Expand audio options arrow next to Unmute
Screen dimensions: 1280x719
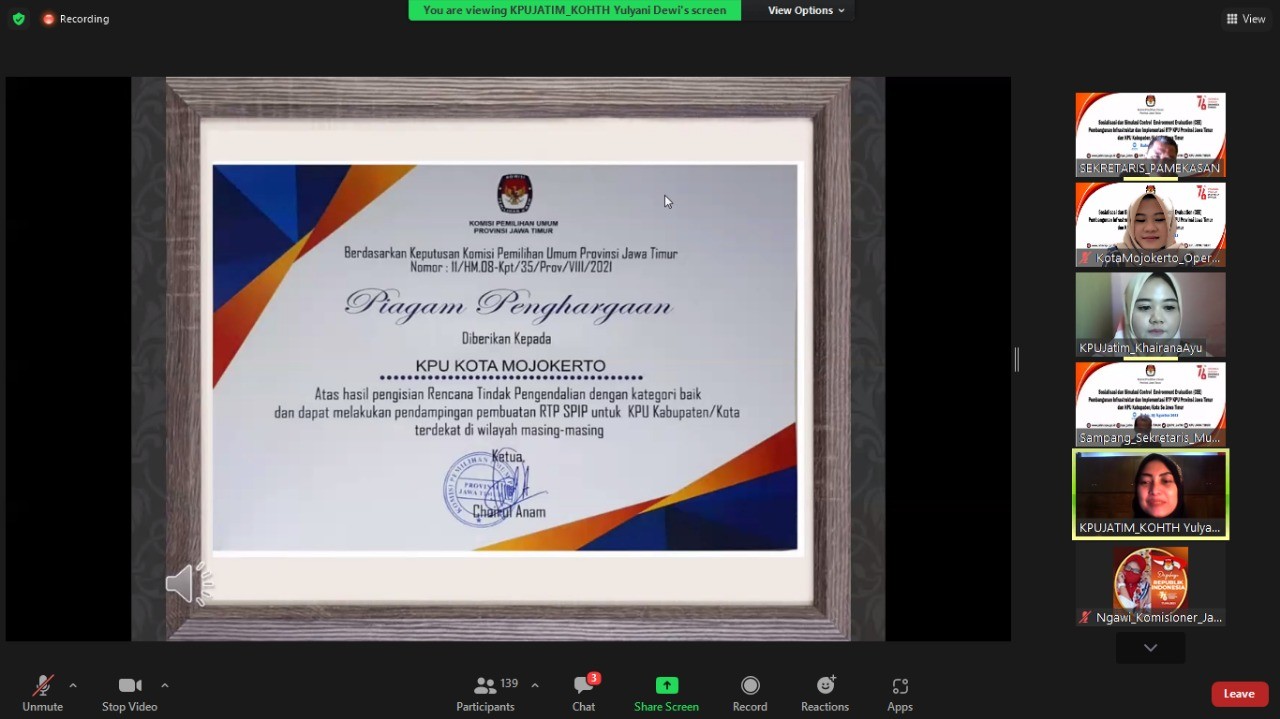pos(73,686)
